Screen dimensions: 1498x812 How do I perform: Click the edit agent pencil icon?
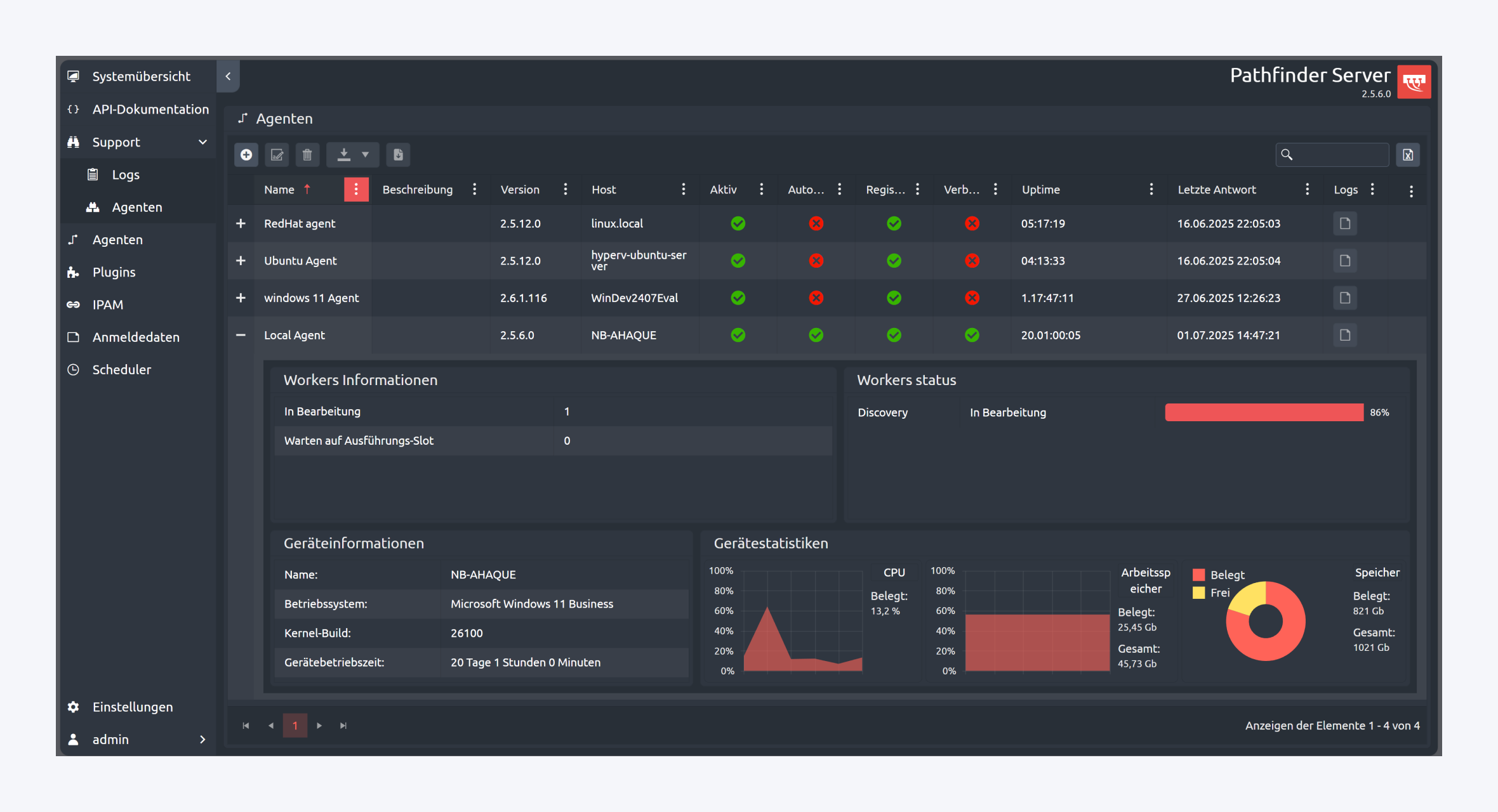(277, 155)
